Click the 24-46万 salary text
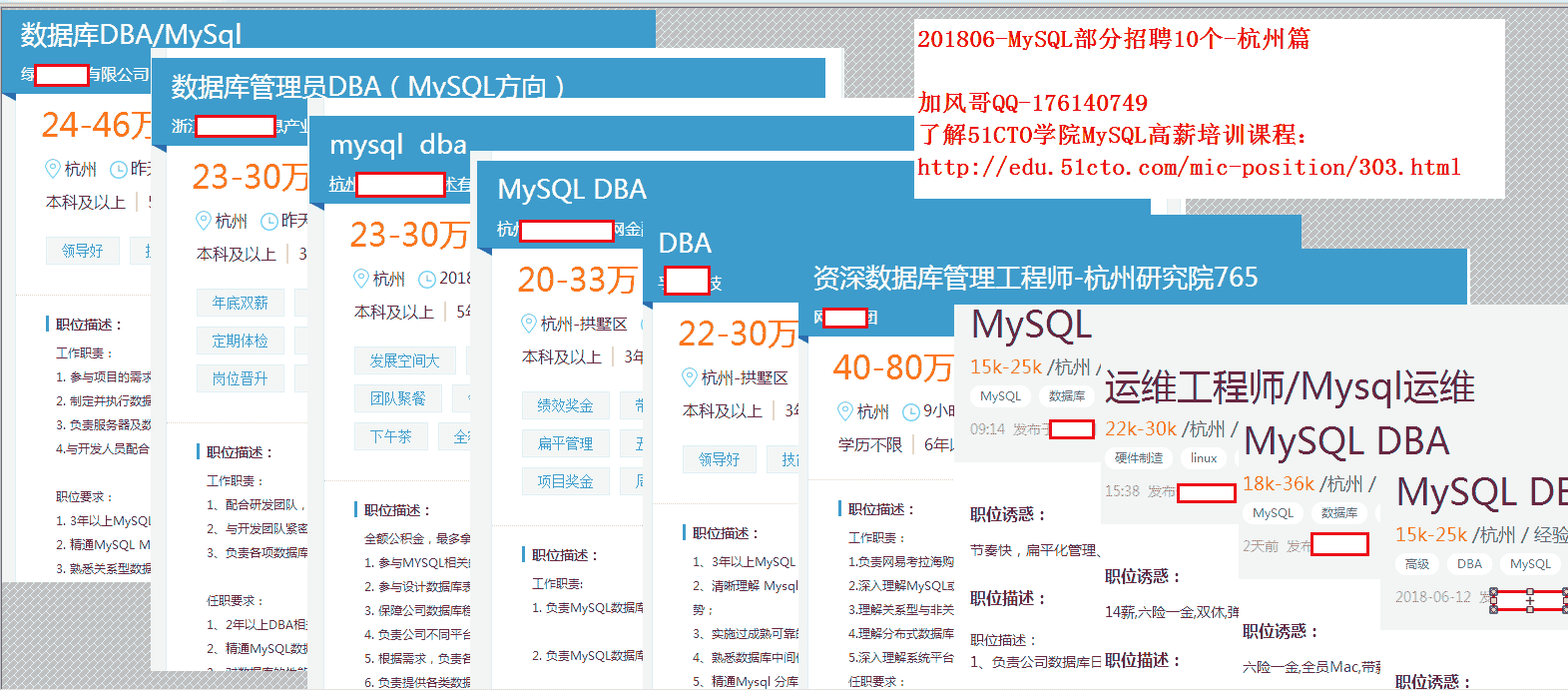The width and height of the screenshot is (1568, 691). (x=98, y=125)
